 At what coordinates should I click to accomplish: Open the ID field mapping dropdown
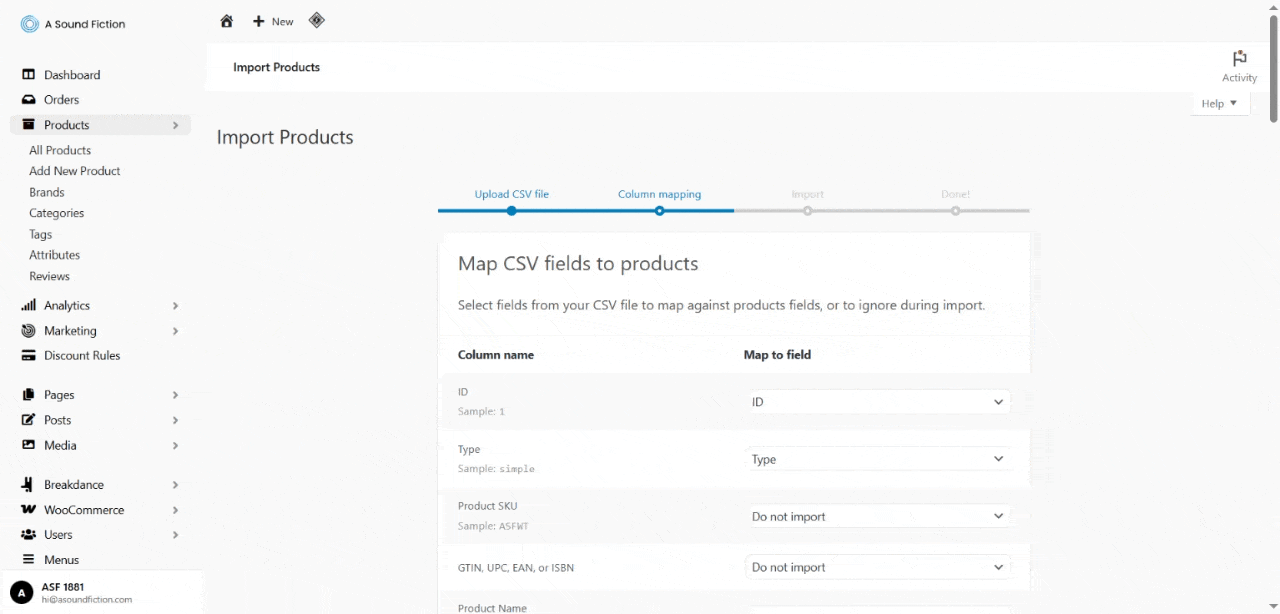tap(877, 401)
